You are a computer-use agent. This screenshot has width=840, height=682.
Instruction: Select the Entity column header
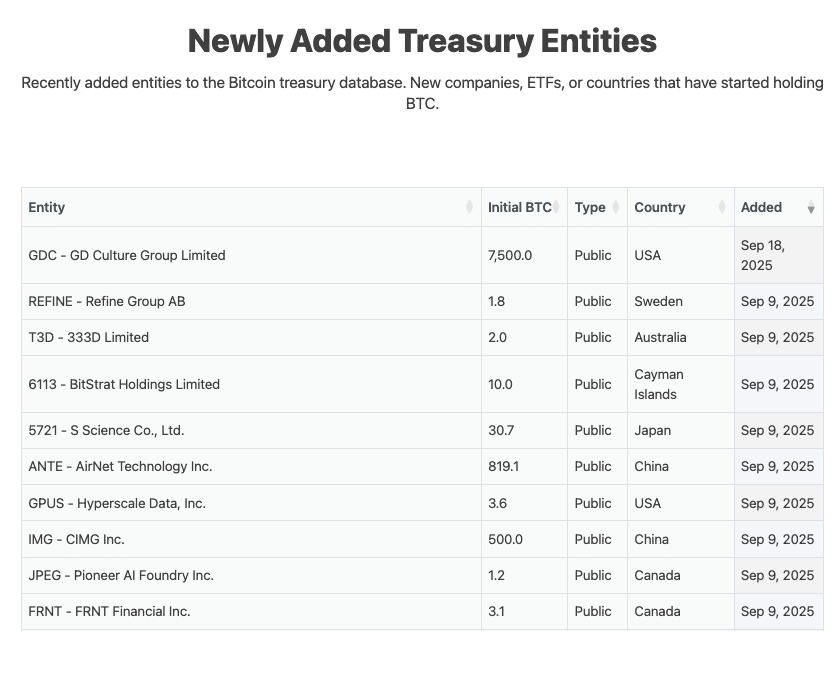tap(47, 207)
